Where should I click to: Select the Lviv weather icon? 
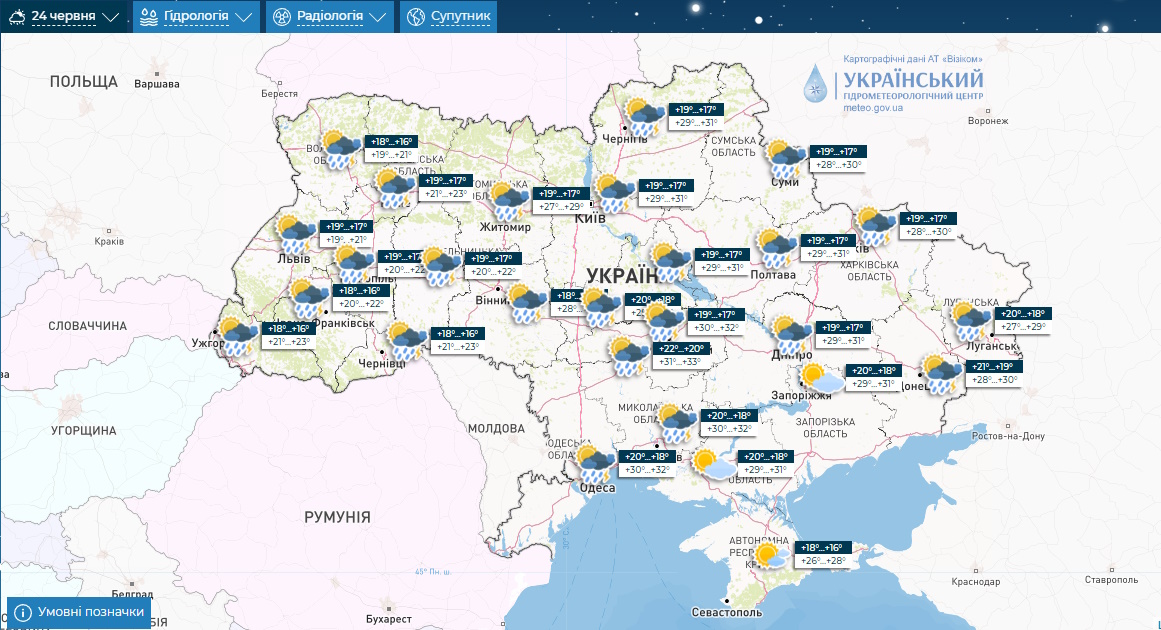297,234
